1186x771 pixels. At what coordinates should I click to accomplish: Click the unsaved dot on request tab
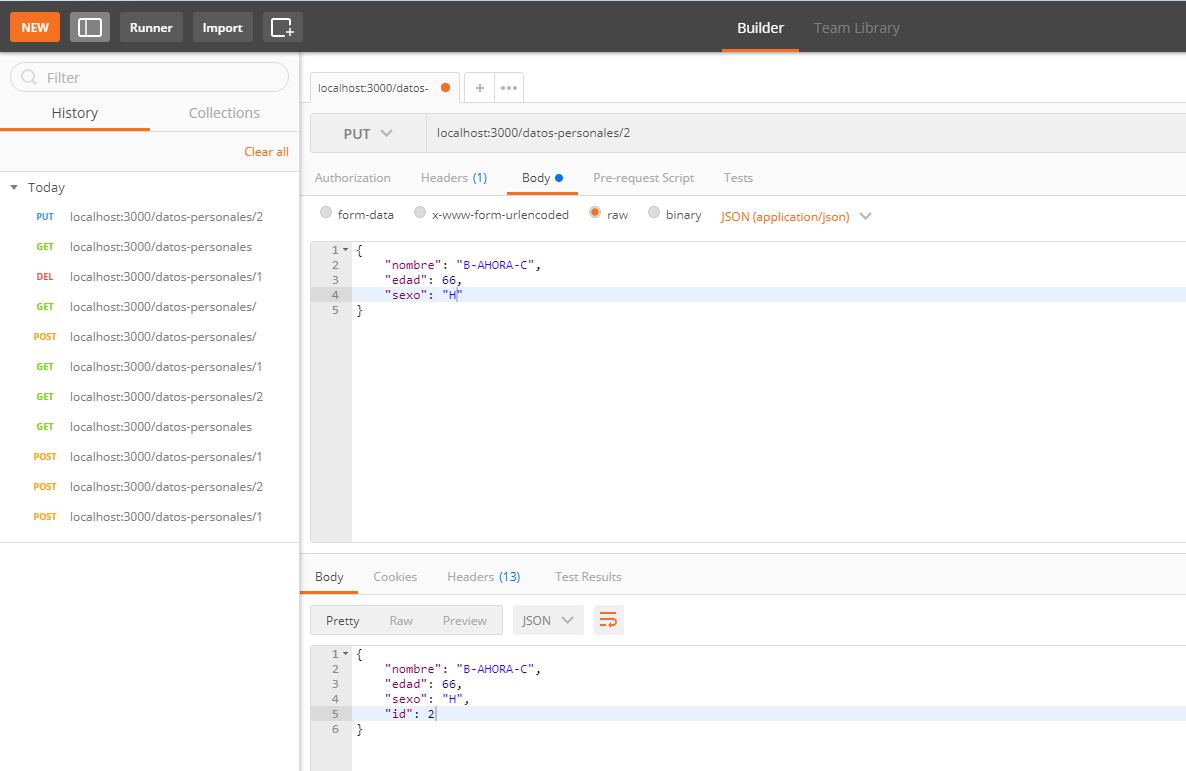pos(446,88)
